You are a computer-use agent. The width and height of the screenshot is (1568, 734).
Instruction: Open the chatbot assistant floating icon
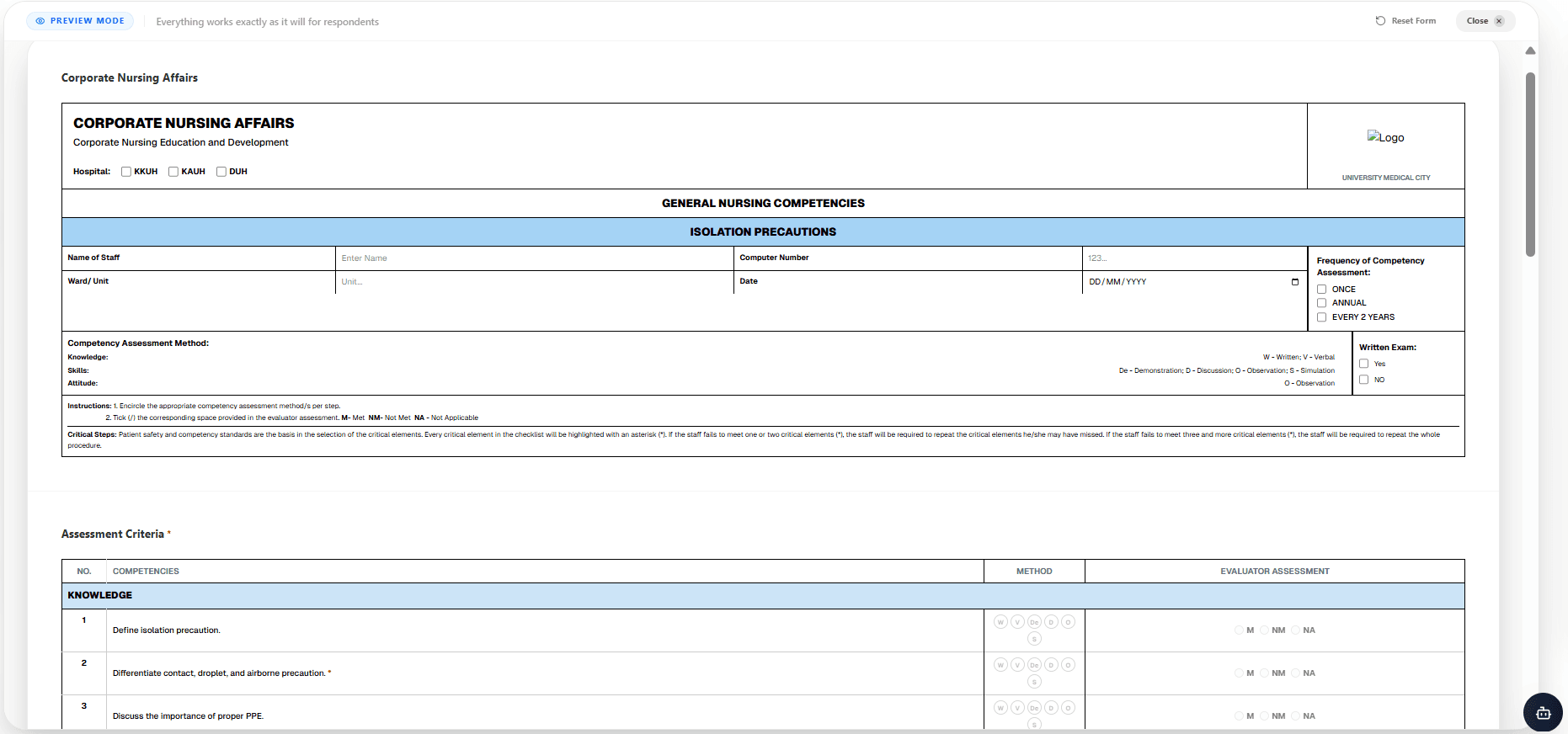pyautogui.click(x=1543, y=713)
